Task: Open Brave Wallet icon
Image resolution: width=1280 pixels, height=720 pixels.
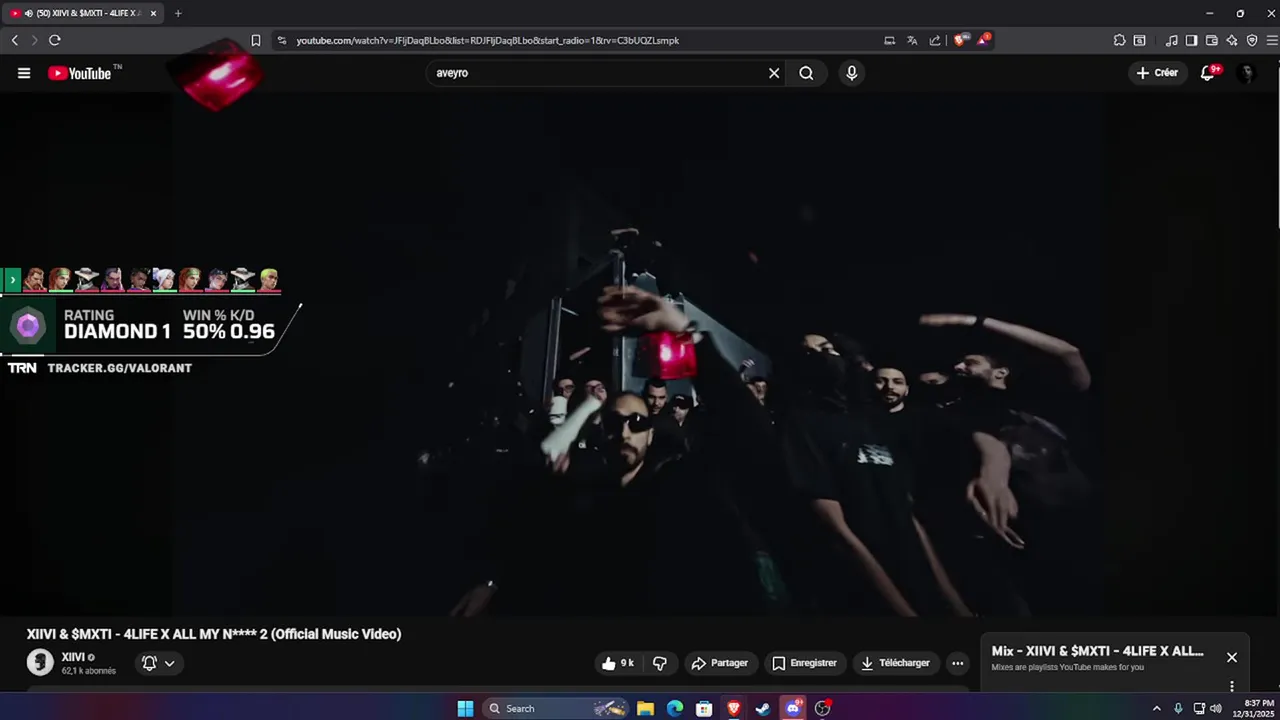Action: click(1211, 40)
